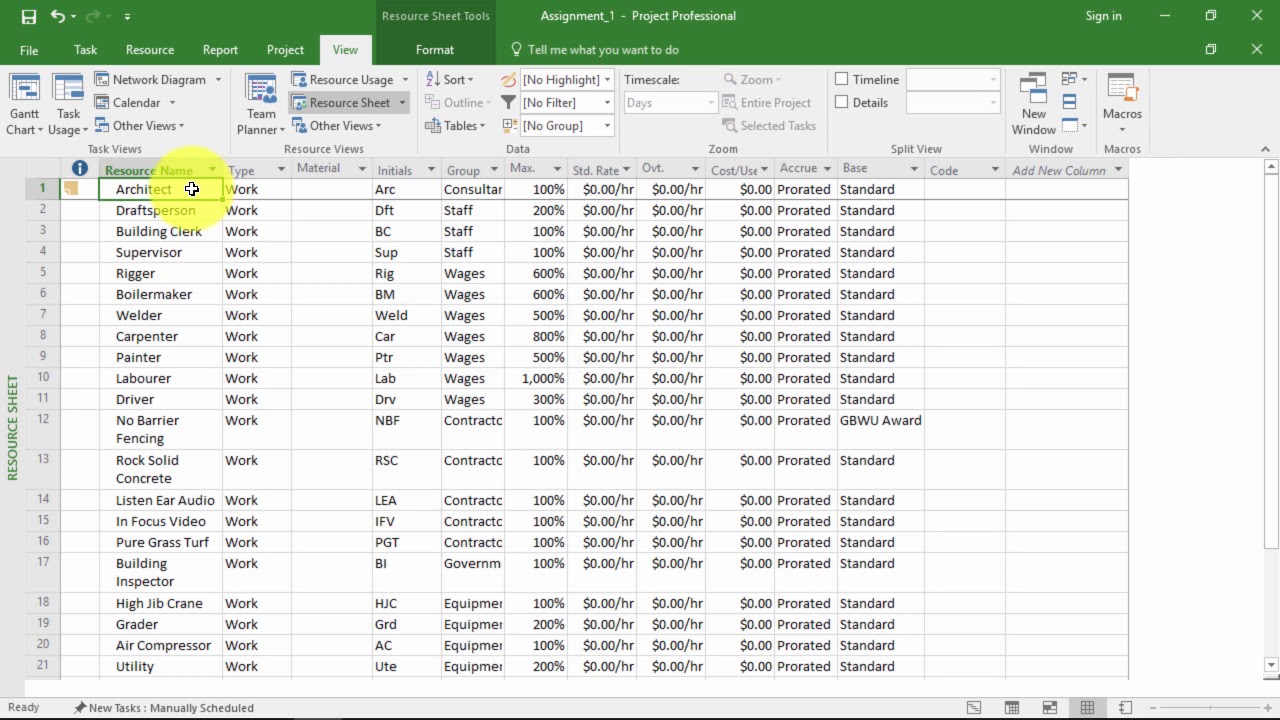
Task: Select the Pure Grass Turf resource cell
Action: coord(160,542)
